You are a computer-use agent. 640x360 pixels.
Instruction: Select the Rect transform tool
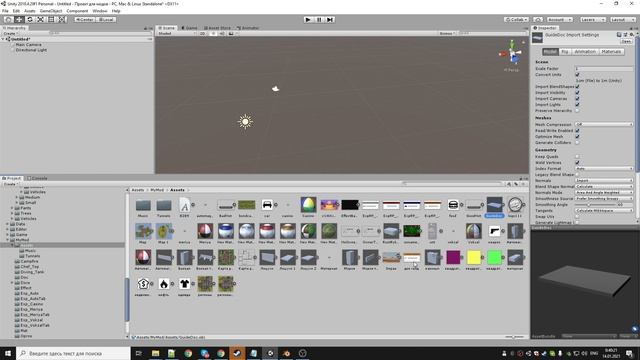(x=51, y=19)
